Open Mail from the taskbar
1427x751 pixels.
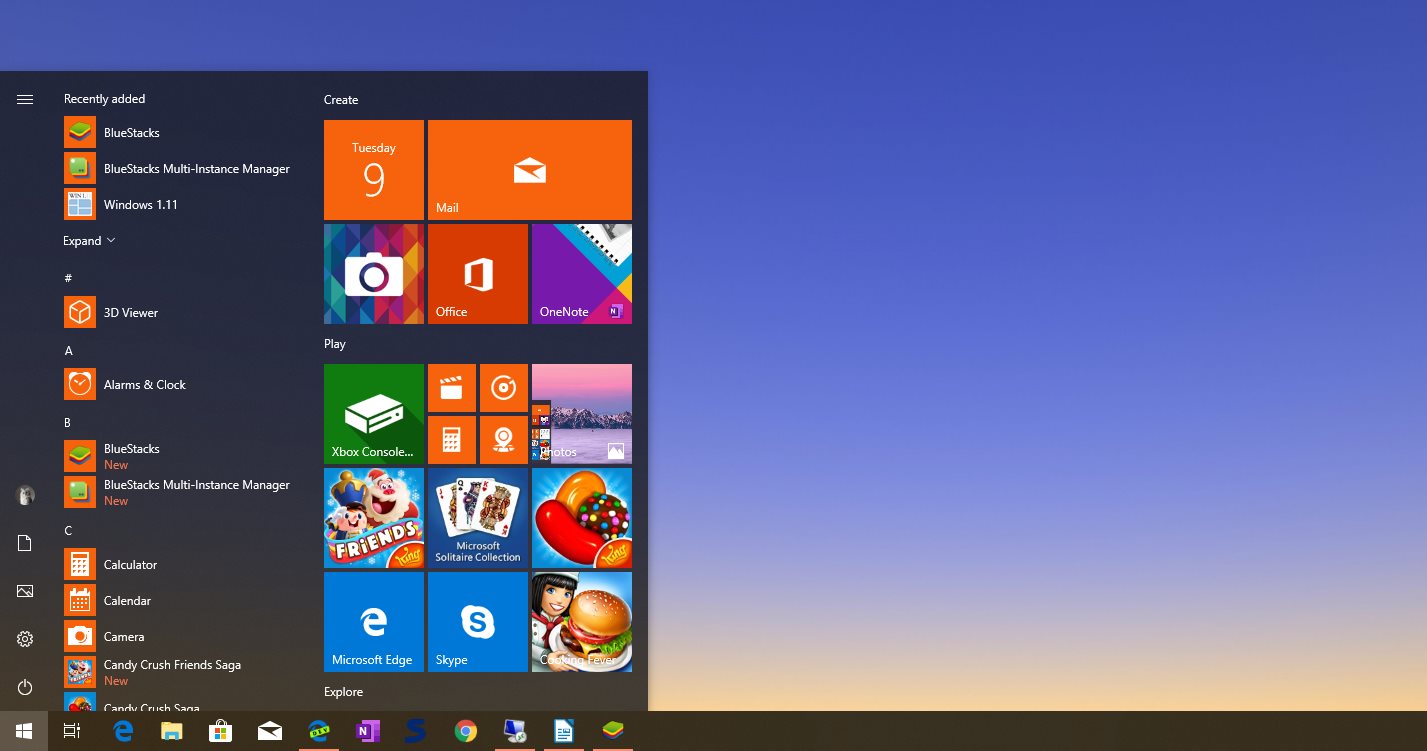pyautogui.click(x=270, y=731)
